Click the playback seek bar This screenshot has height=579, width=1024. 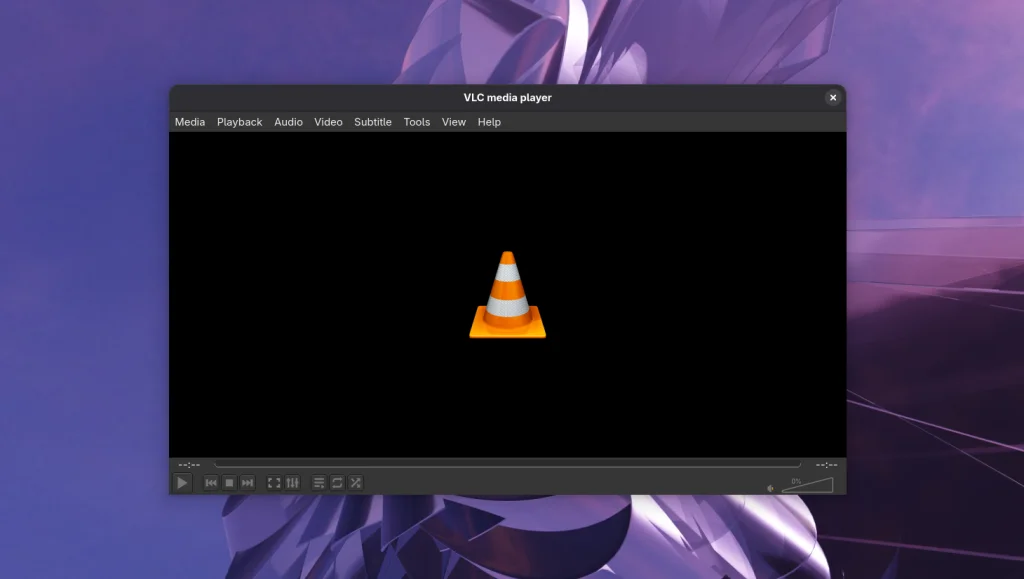coord(500,463)
